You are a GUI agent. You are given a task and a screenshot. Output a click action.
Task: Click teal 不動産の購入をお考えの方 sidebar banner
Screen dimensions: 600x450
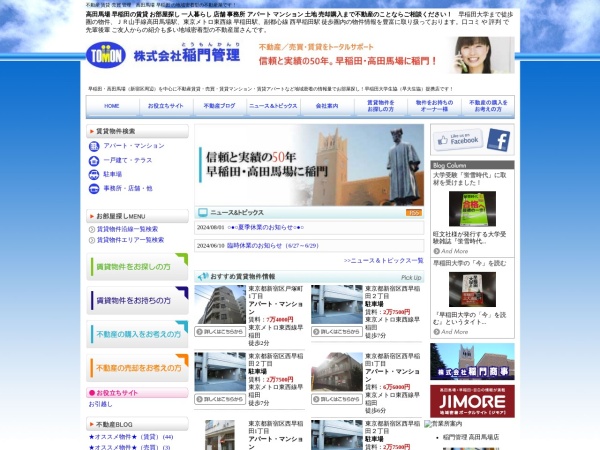137,334
